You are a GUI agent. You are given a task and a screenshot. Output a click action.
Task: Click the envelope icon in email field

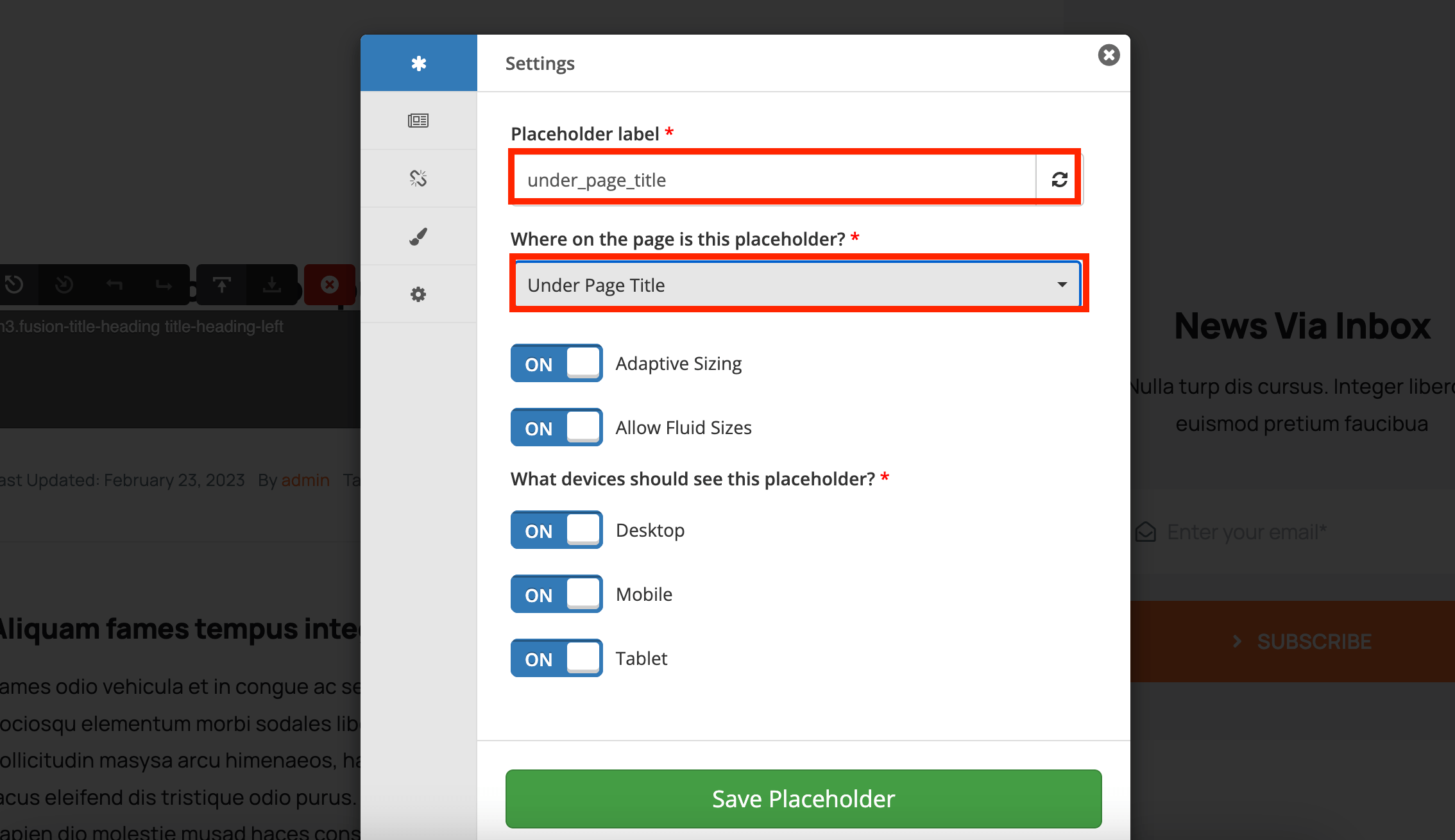tap(1145, 532)
